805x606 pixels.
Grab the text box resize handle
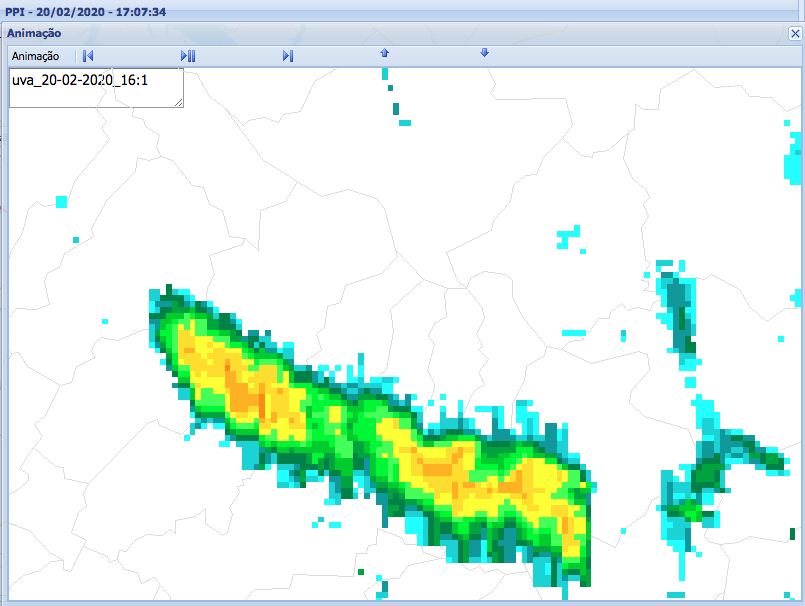point(179,102)
